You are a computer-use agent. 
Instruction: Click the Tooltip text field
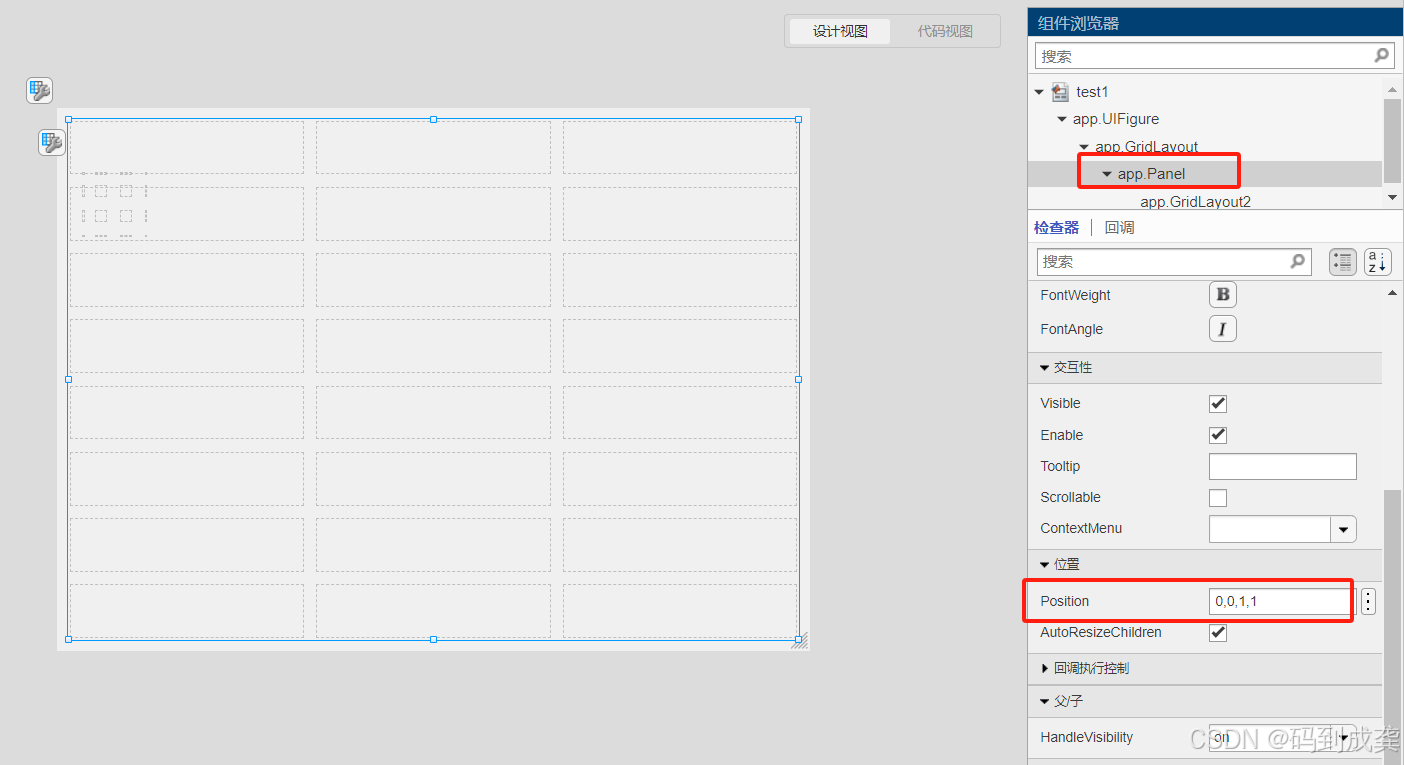point(1283,467)
